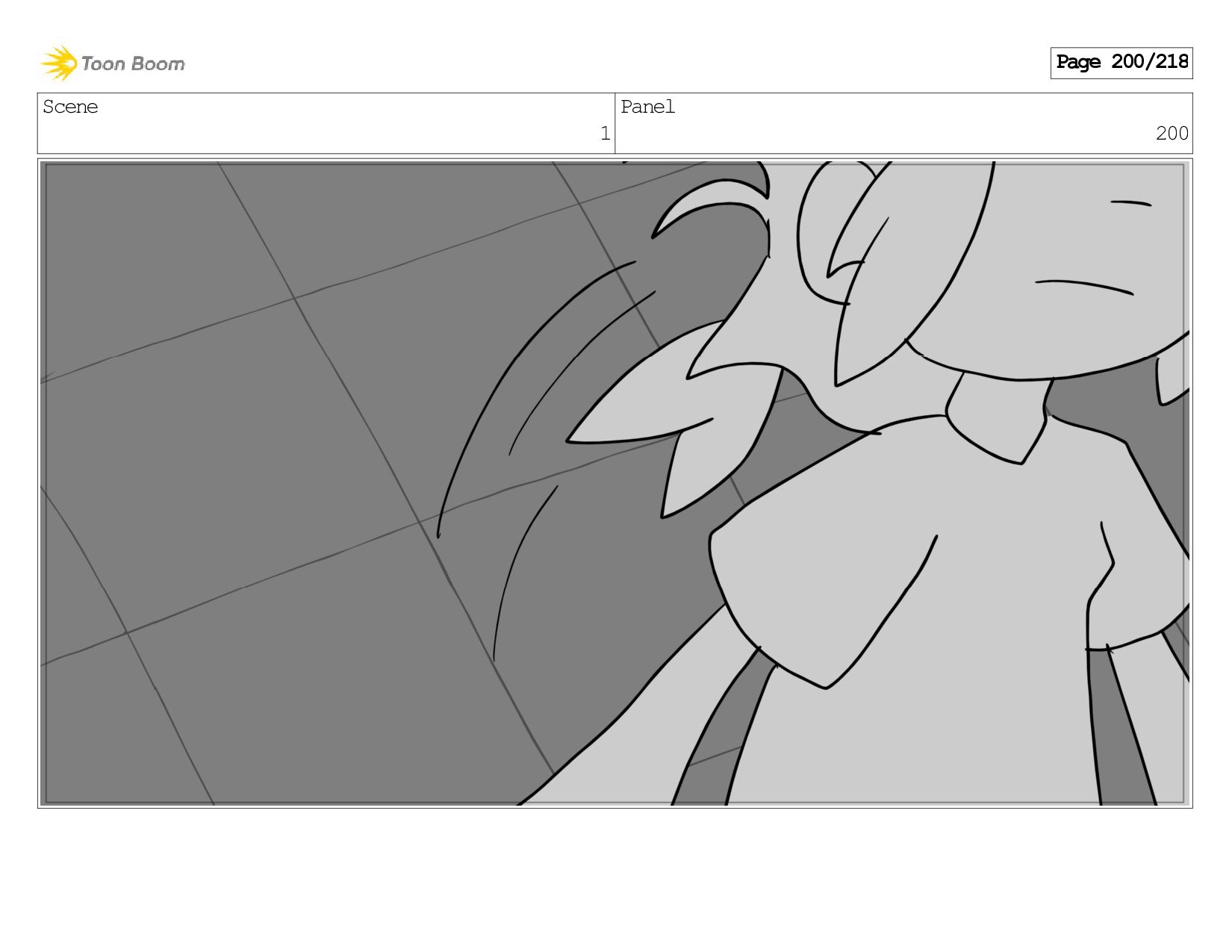Click the scene number '1'

click(x=606, y=134)
